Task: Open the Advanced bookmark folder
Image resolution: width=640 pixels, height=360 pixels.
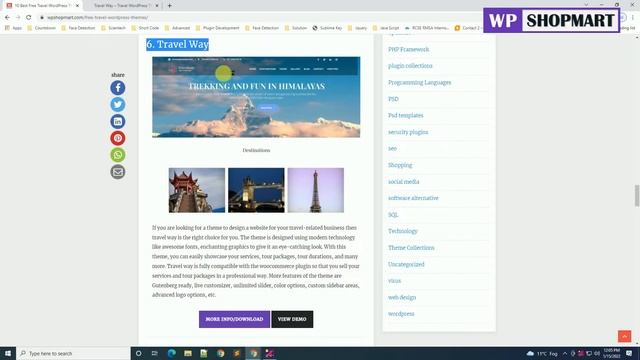Action: coord(177,28)
